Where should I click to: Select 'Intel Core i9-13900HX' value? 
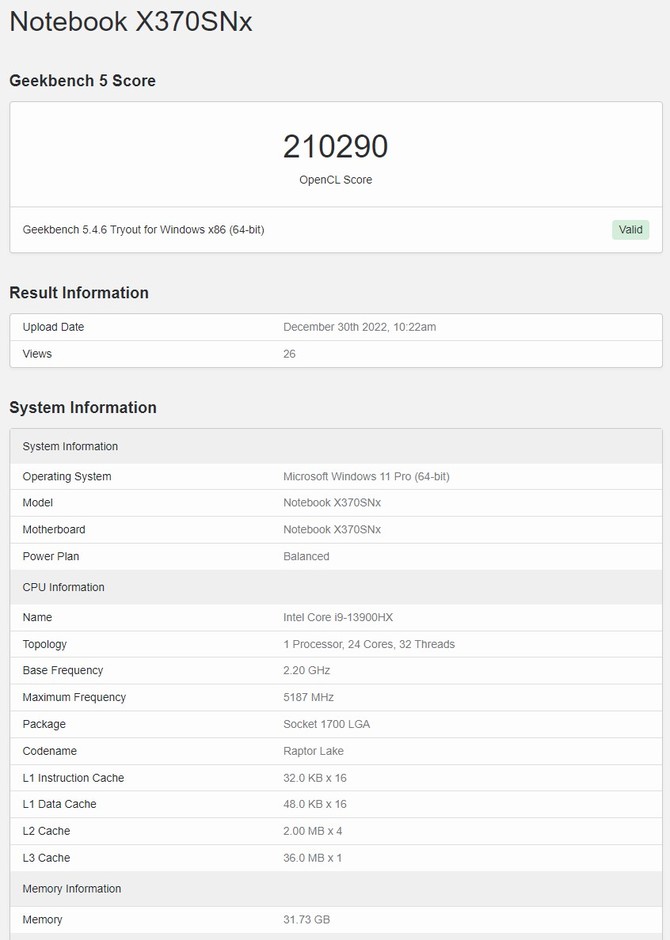[x=338, y=617]
